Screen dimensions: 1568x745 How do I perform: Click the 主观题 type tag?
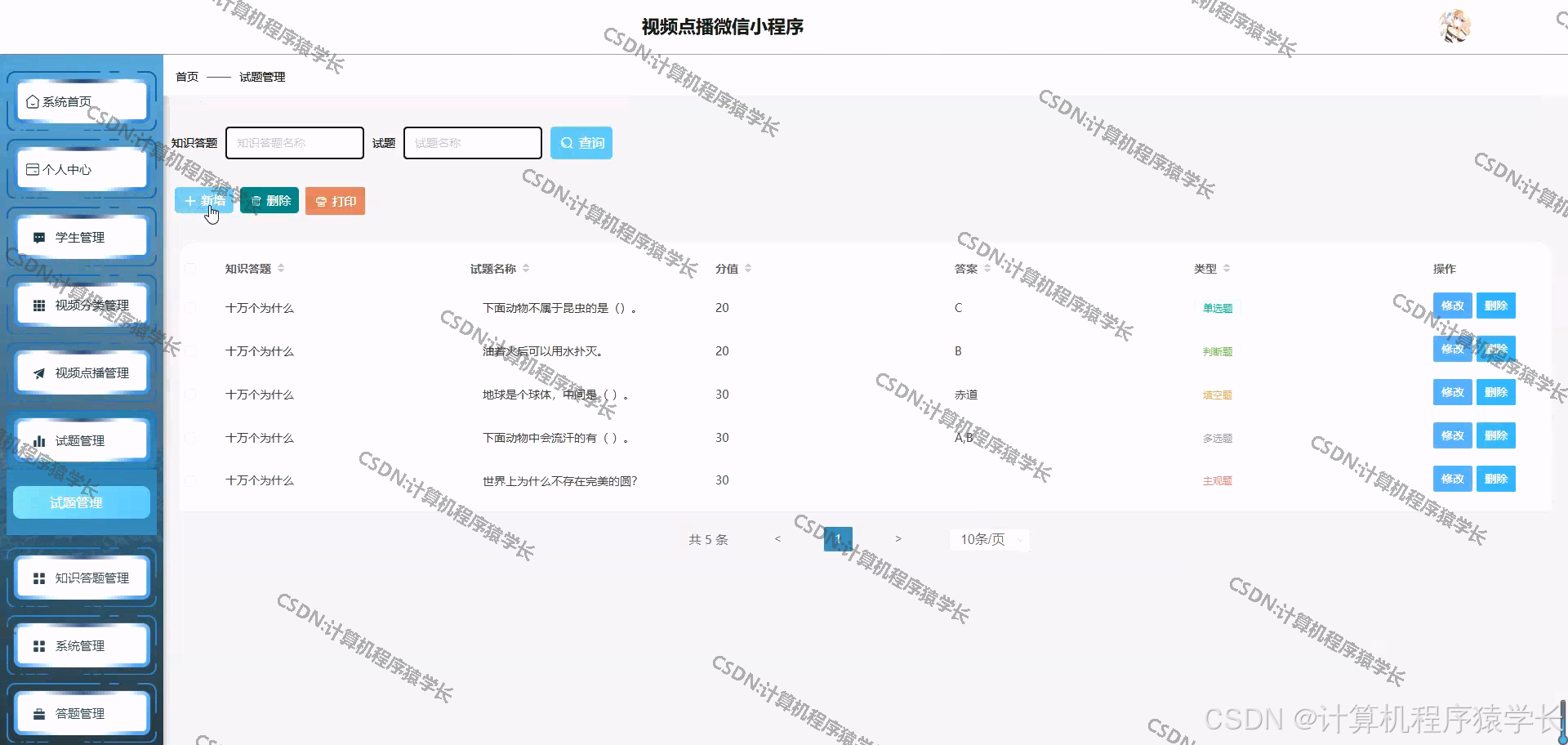pyautogui.click(x=1218, y=481)
